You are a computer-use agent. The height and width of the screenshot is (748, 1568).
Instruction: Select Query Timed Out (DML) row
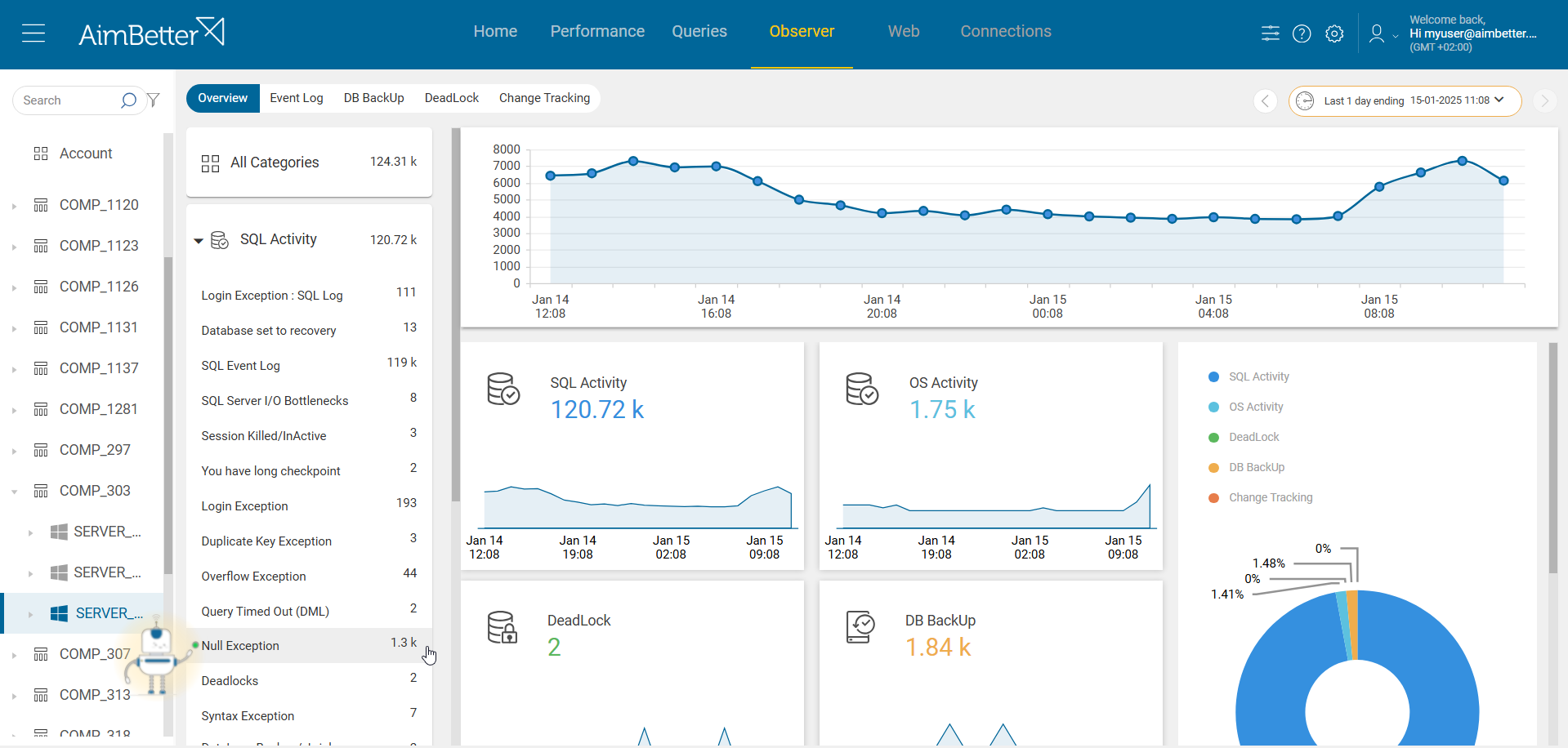[309, 611]
